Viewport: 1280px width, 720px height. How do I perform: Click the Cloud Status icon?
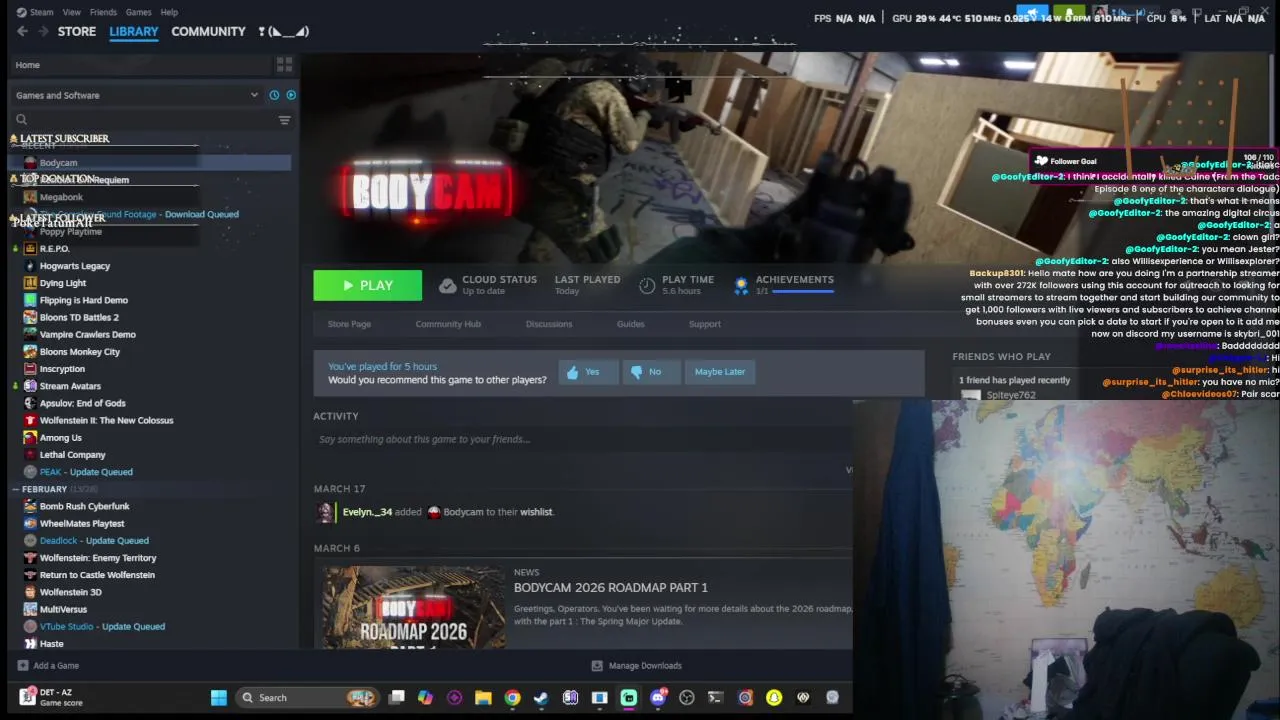pyautogui.click(x=447, y=286)
